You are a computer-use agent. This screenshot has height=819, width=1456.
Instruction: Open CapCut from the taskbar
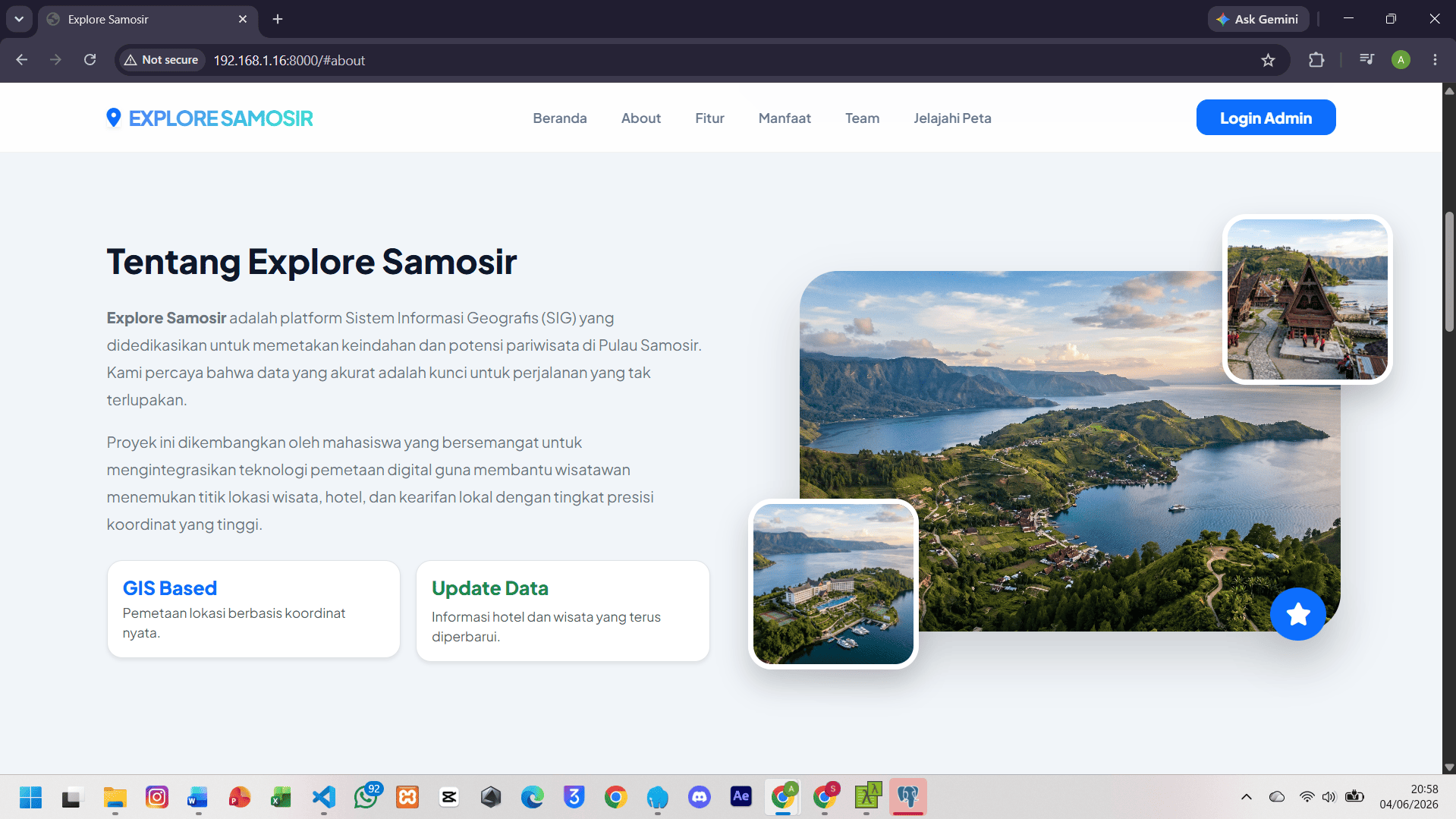449,797
